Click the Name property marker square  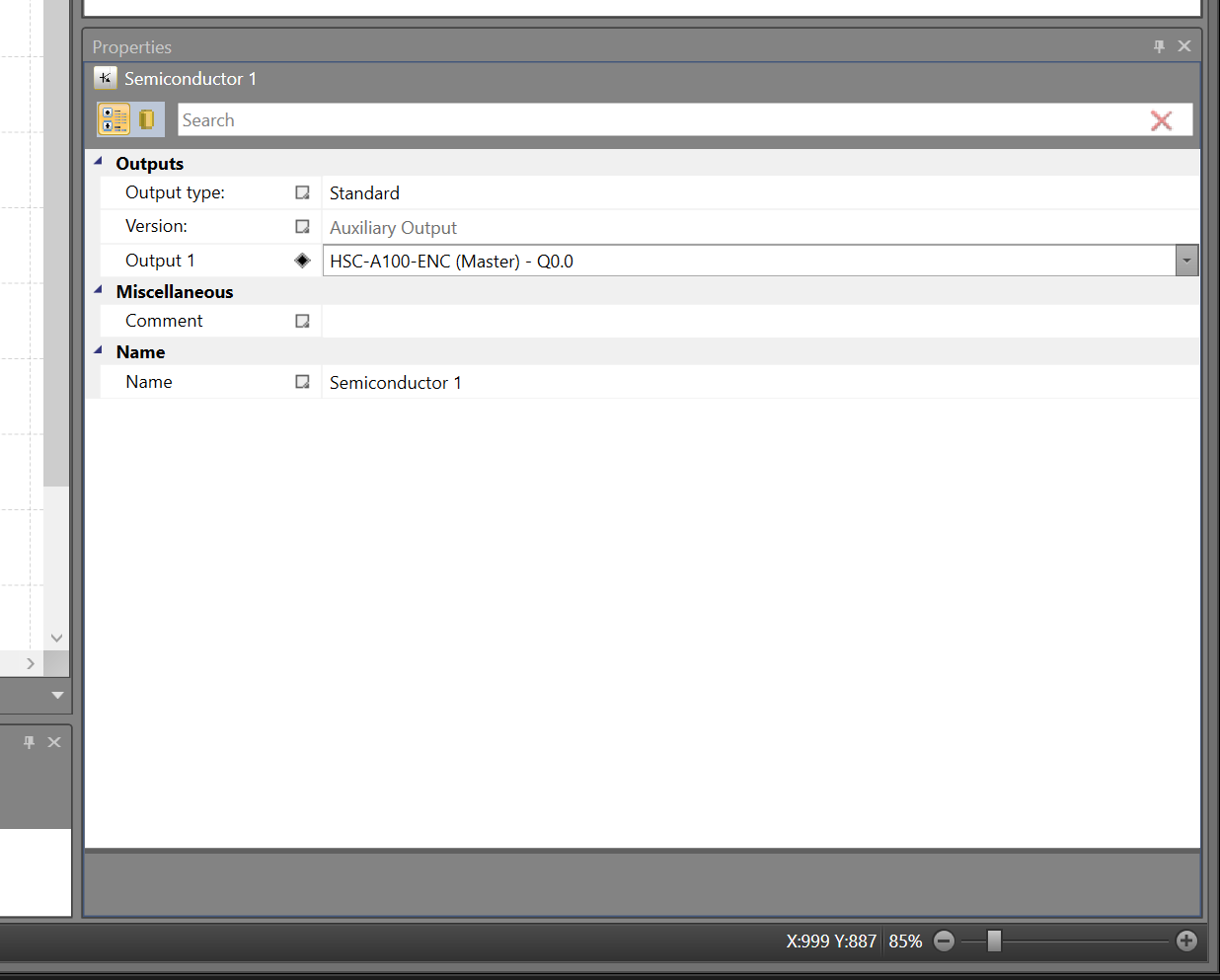click(302, 382)
